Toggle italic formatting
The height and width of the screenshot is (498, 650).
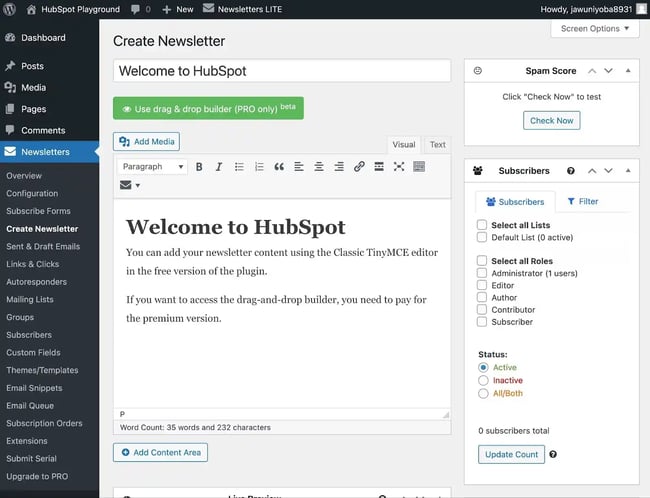pyautogui.click(x=219, y=167)
